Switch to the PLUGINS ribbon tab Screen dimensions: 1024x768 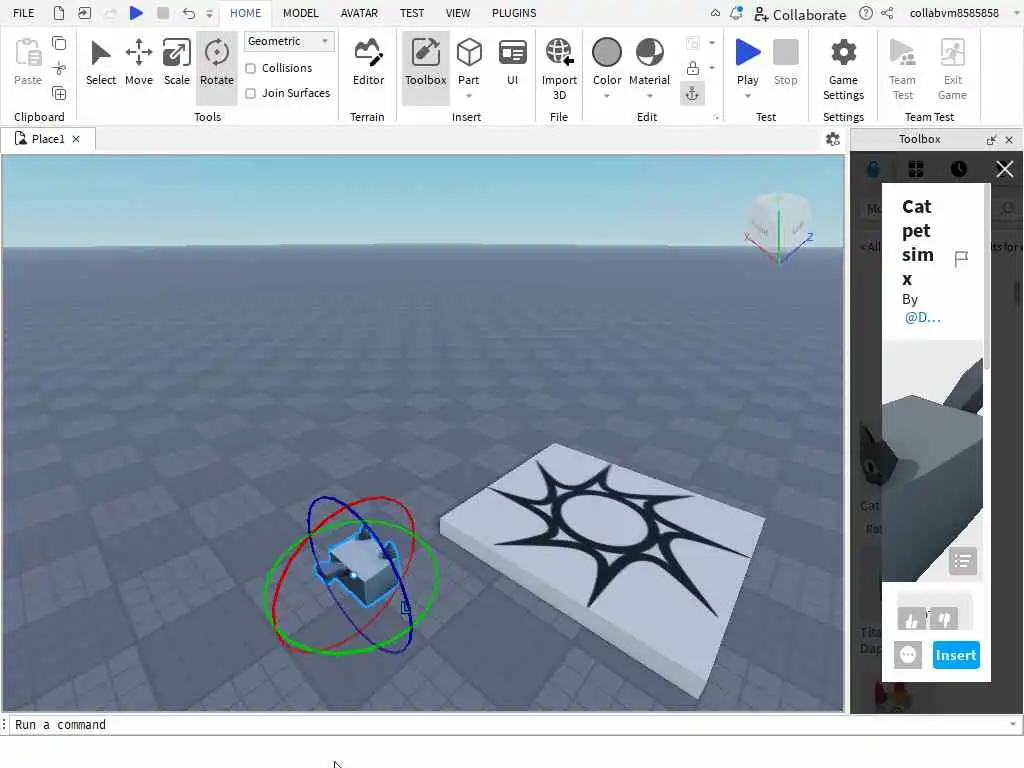(514, 13)
